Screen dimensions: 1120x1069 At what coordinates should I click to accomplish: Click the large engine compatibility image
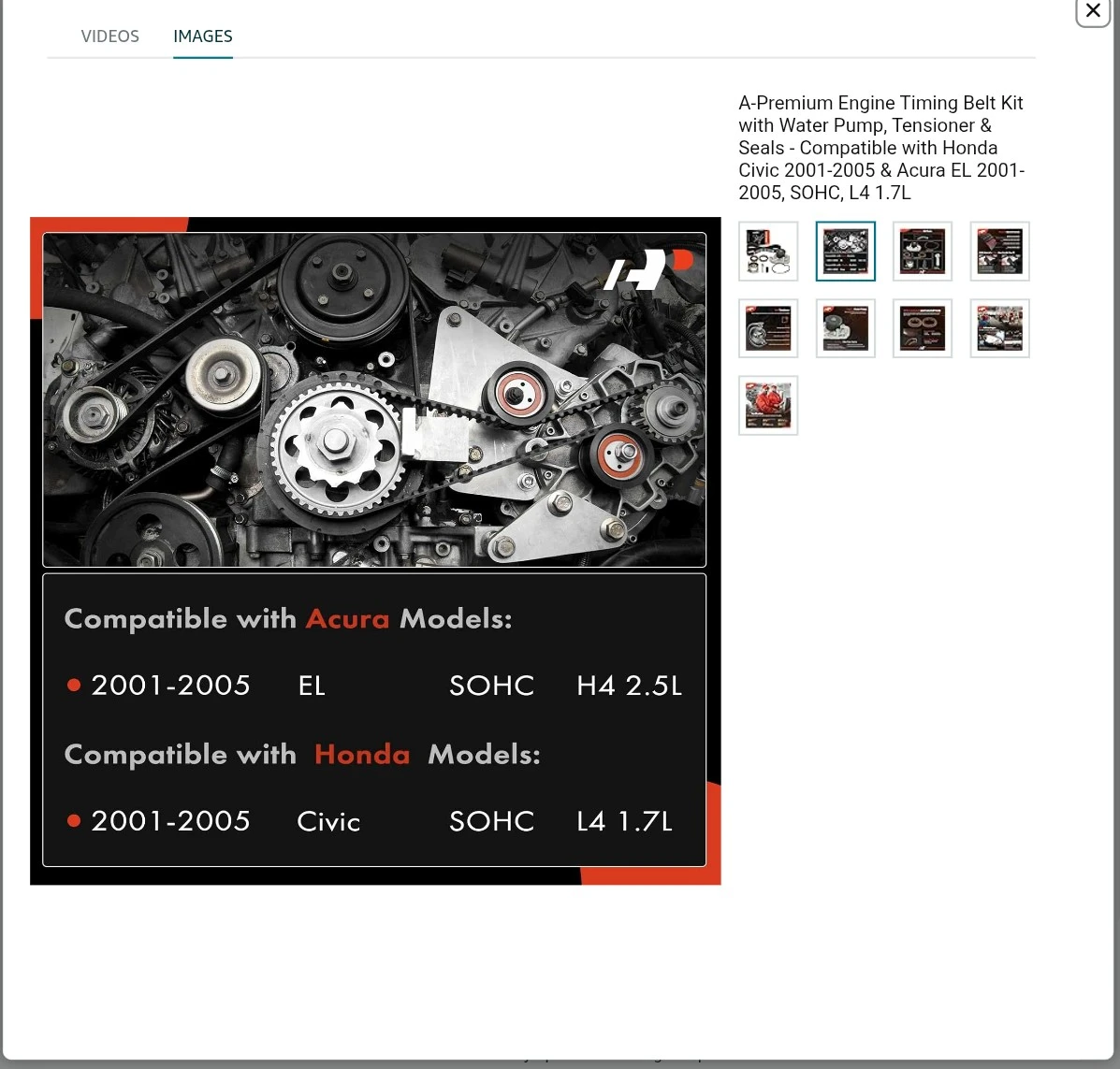[x=375, y=551]
